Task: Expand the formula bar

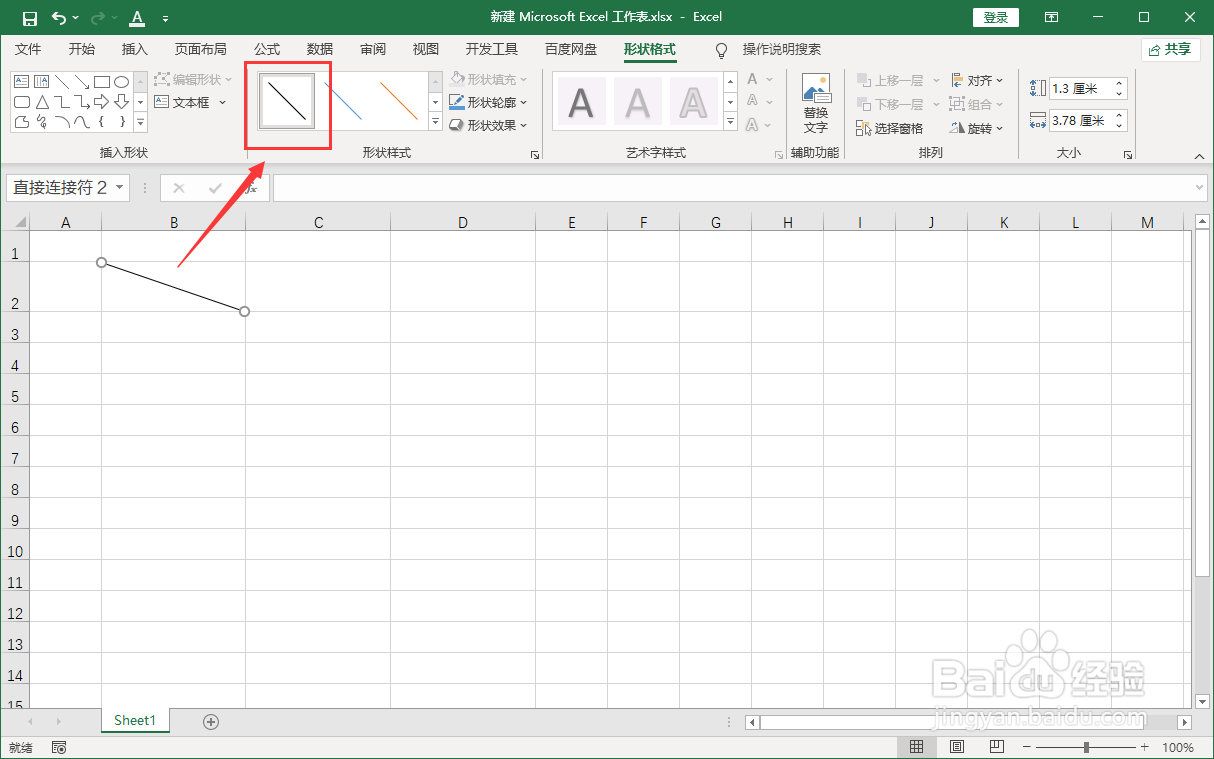Action: pyautogui.click(x=1200, y=188)
